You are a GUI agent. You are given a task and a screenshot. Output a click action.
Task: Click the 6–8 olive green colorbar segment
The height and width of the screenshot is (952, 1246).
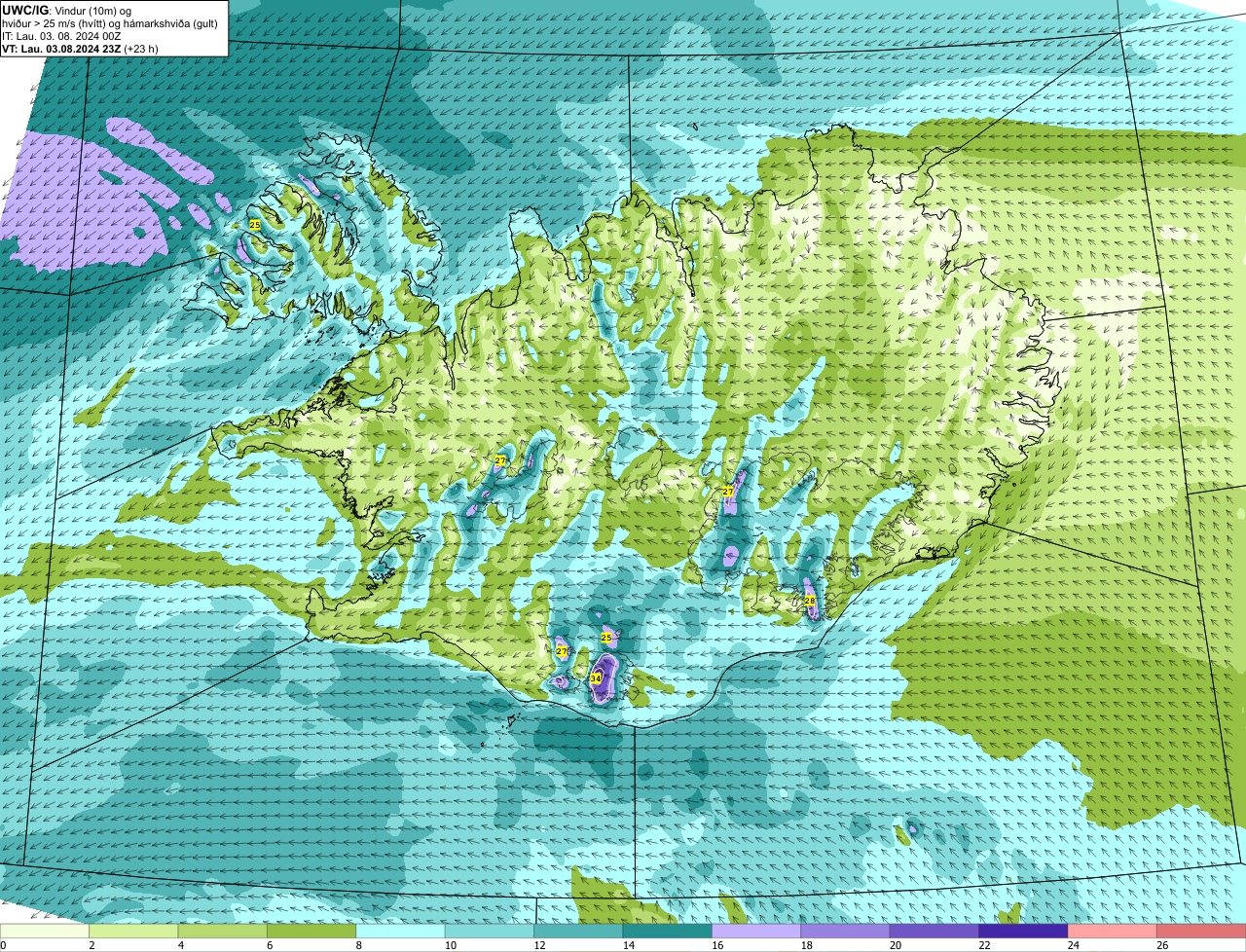pos(311,932)
